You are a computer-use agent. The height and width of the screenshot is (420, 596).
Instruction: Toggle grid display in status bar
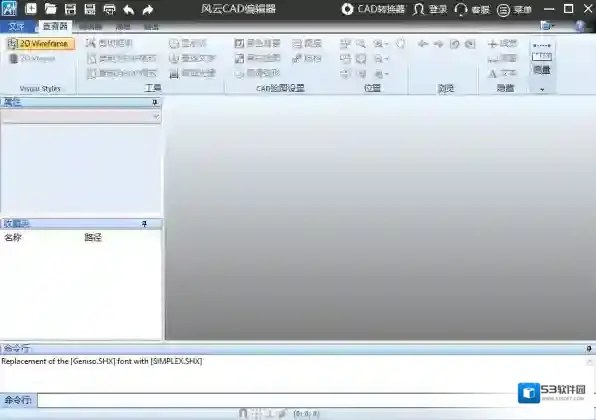click(256, 414)
